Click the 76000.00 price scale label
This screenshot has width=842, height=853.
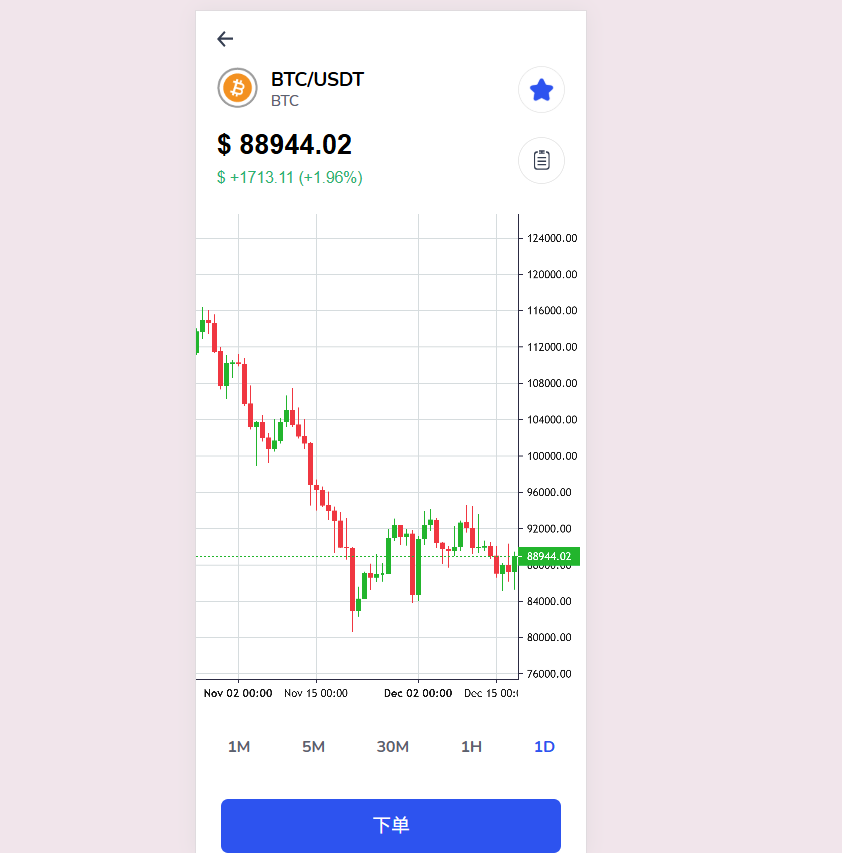[x=552, y=674]
